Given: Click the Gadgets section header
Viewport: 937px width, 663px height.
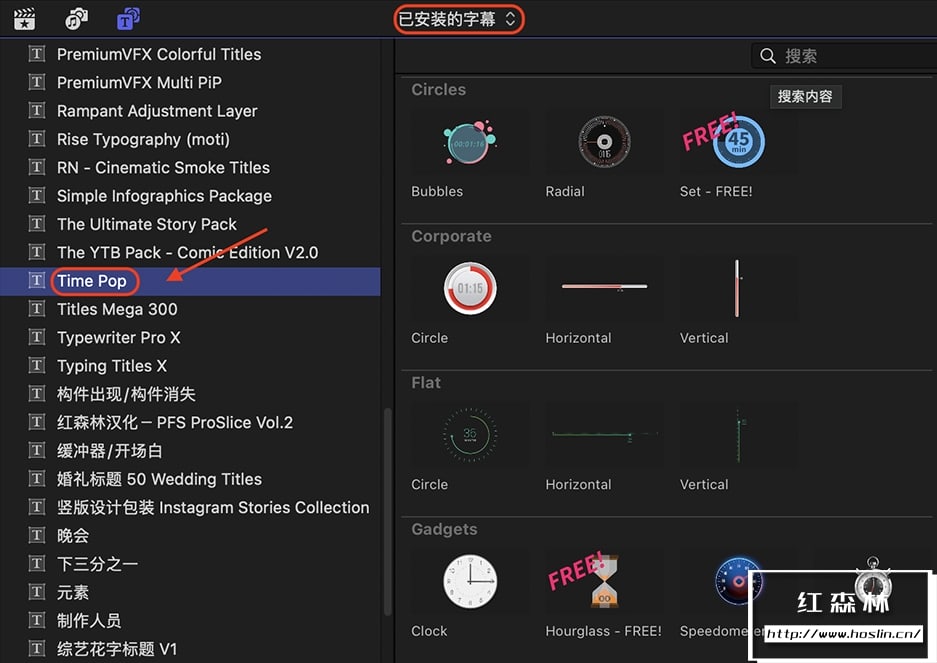Looking at the screenshot, I should (x=444, y=529).
